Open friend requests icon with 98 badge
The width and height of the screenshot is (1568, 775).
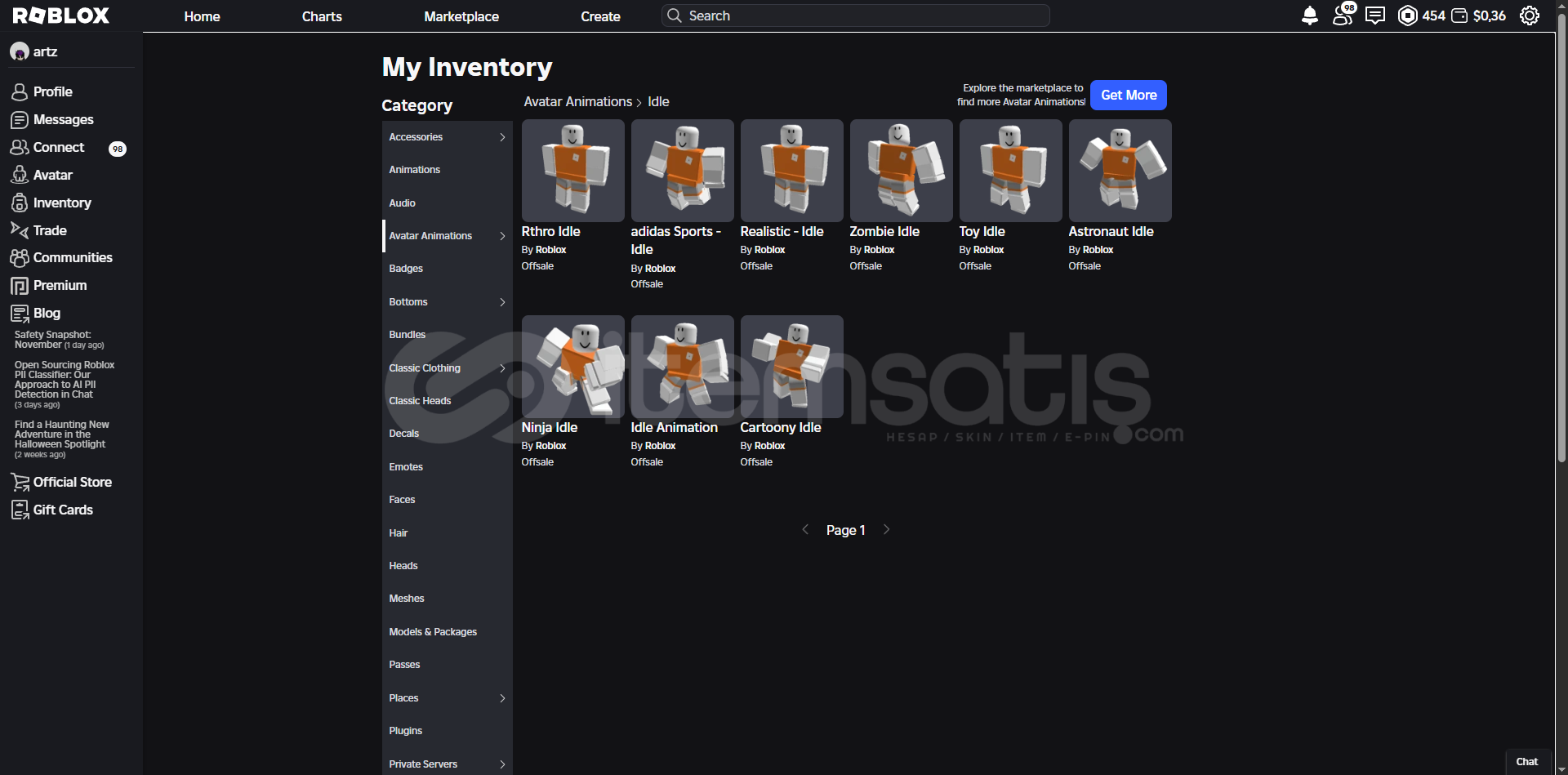(1343, 14)
